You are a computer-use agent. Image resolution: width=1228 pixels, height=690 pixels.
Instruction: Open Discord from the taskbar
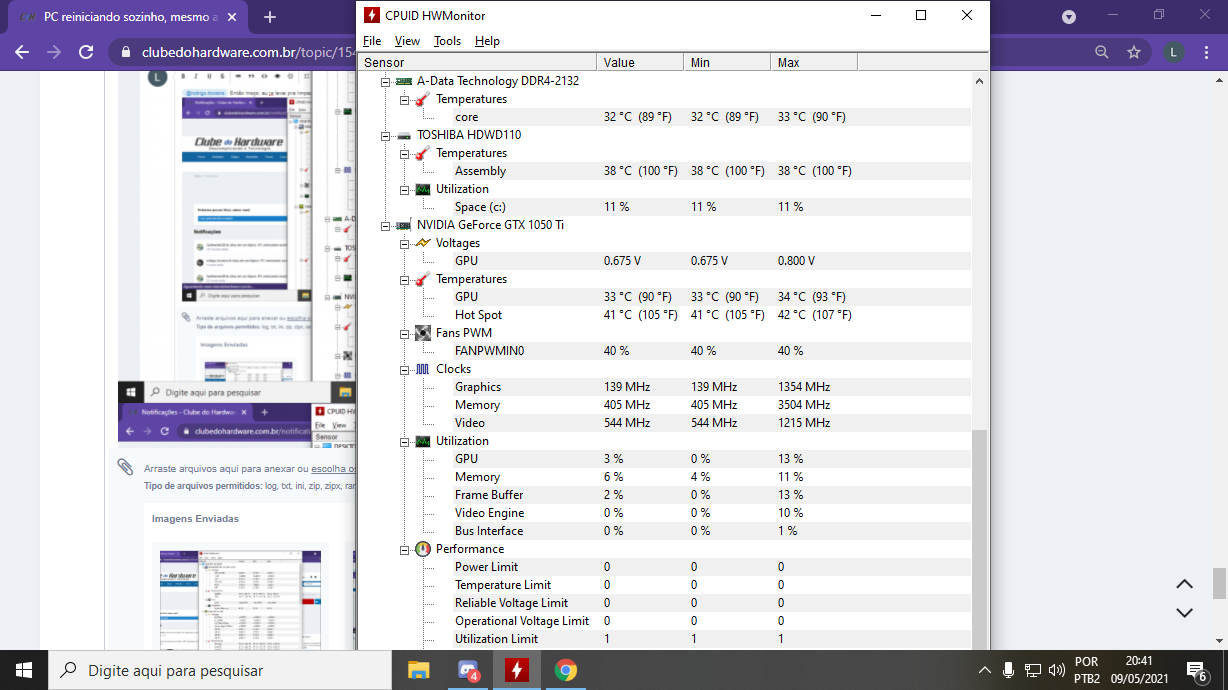pos(468,670)
